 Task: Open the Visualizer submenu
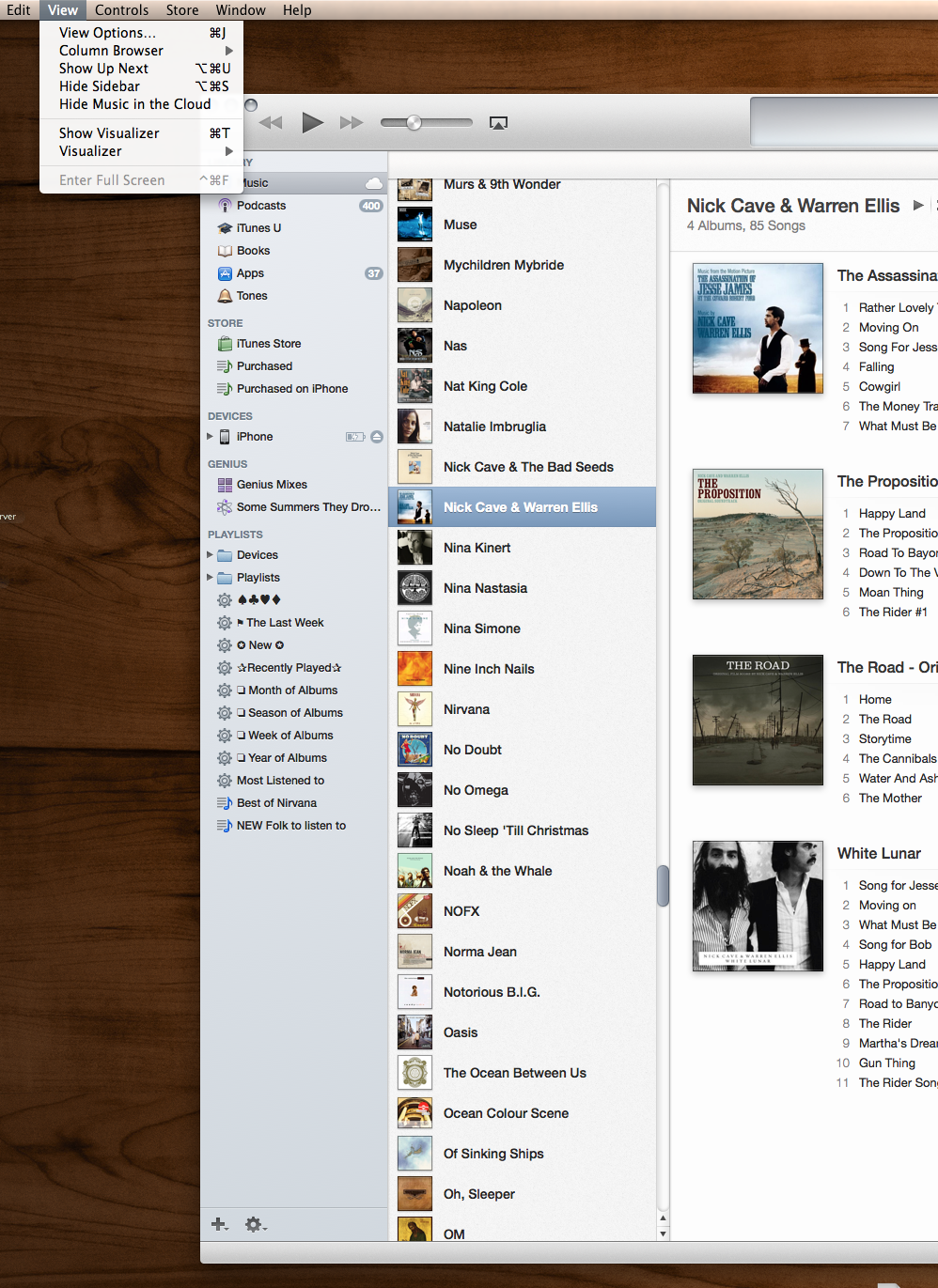pos(142,151)
